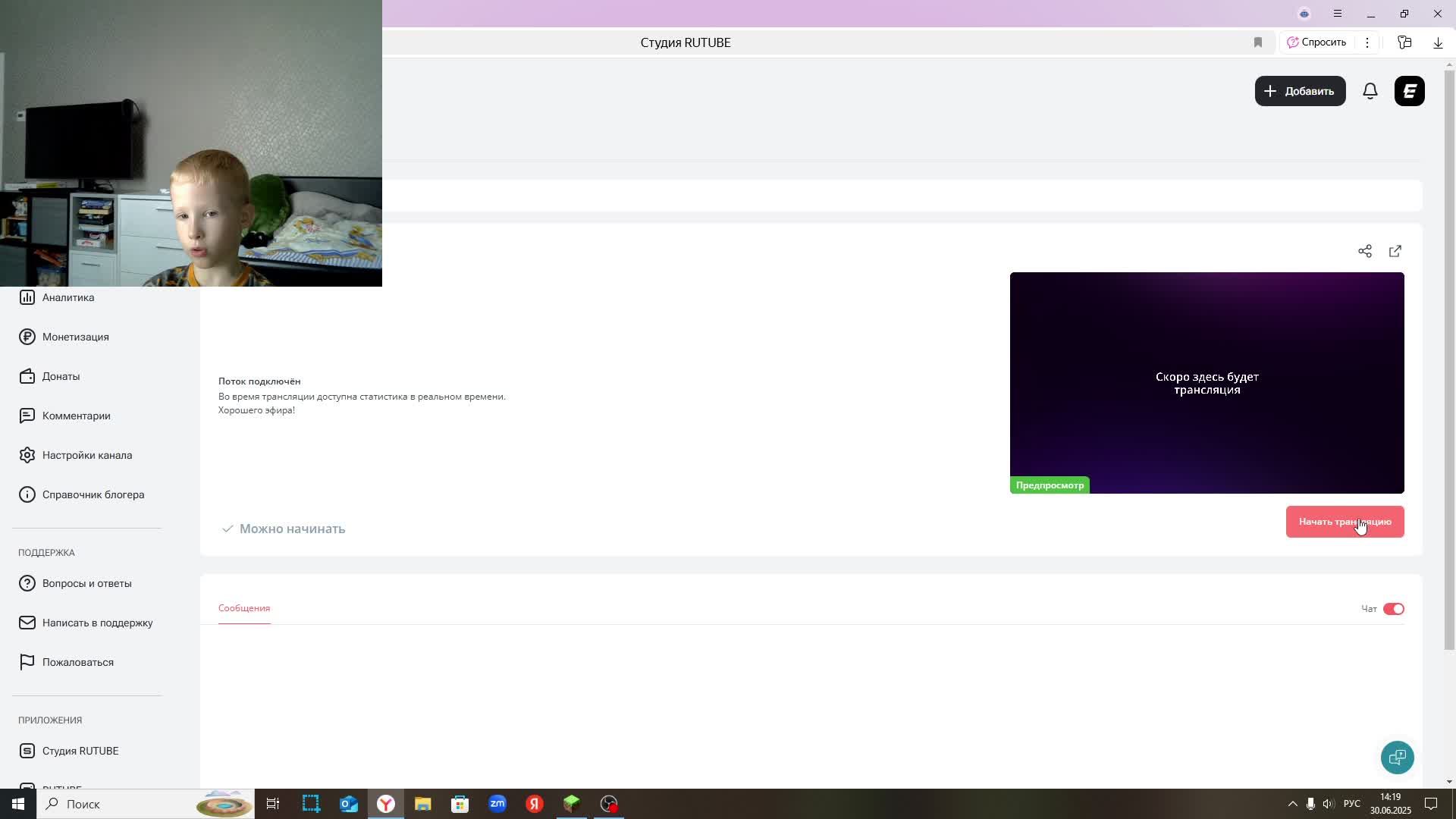Click the support chat bubble icon
The height and width of the screenshot is (819, 1456).
1397,757
